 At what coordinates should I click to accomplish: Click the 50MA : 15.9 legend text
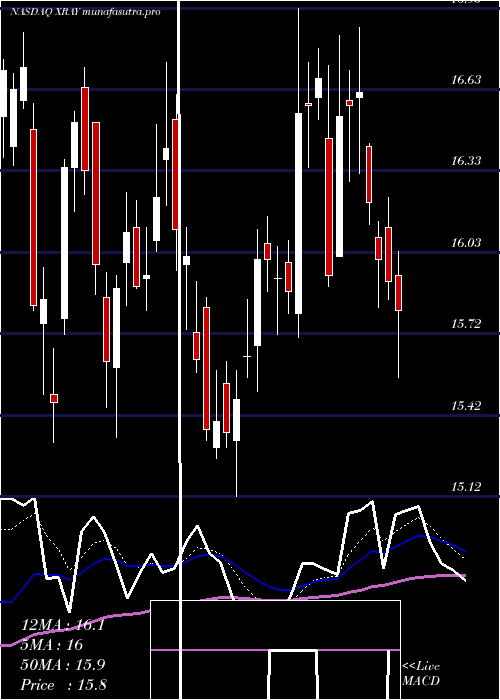click(63, 665)
